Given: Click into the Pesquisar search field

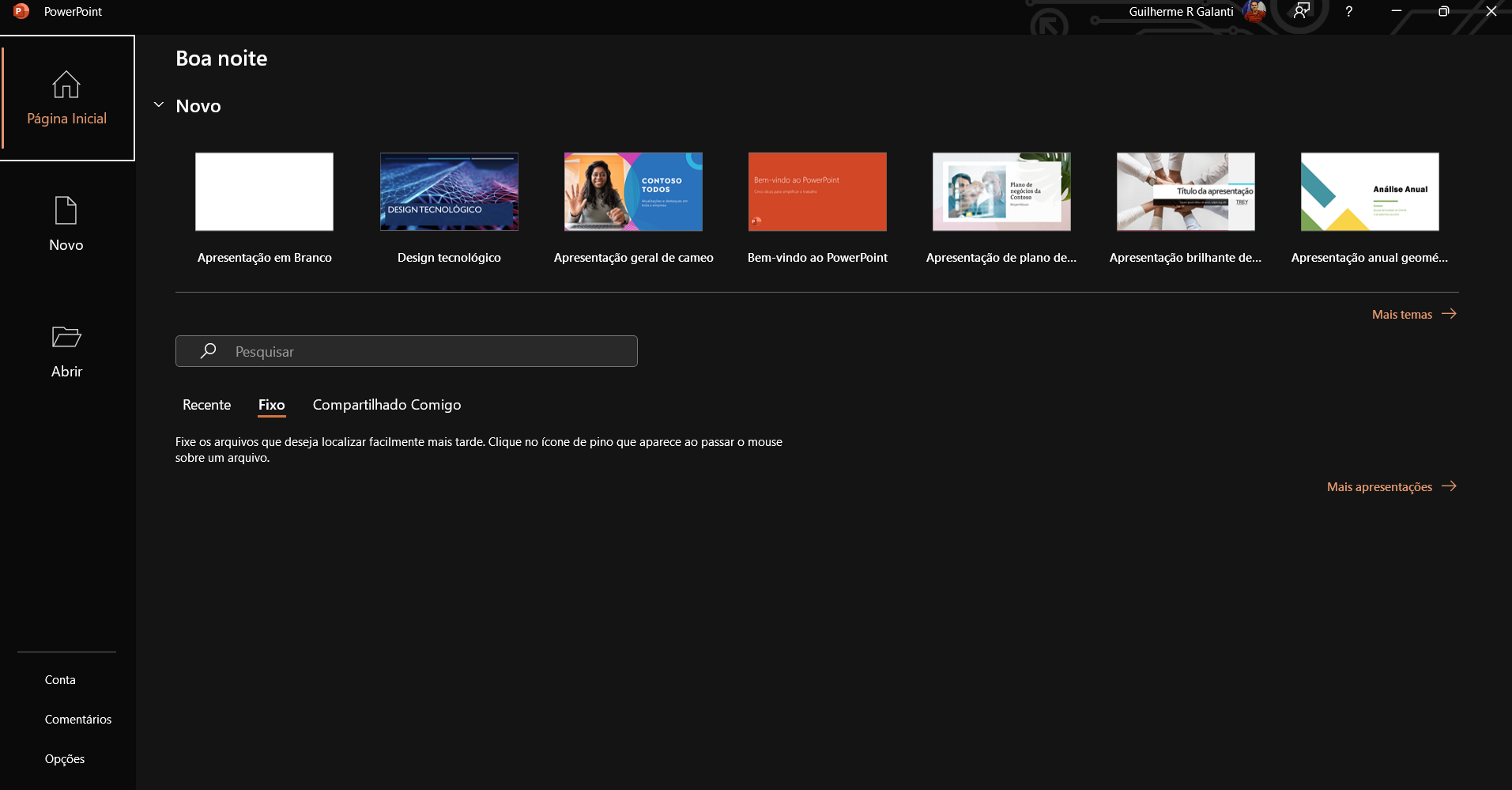Looking at the screenshot, I should 406,351.
